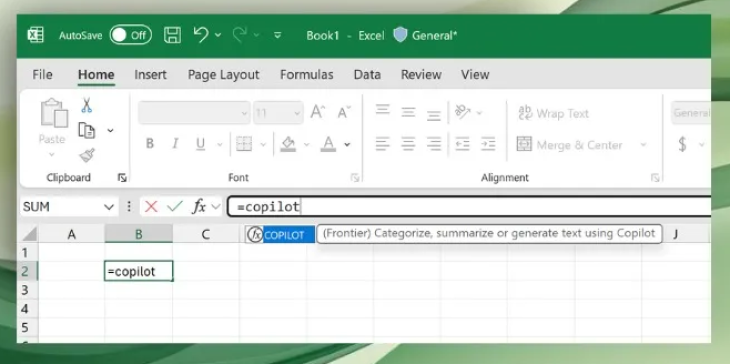Open the Data tab

(367, 74)
